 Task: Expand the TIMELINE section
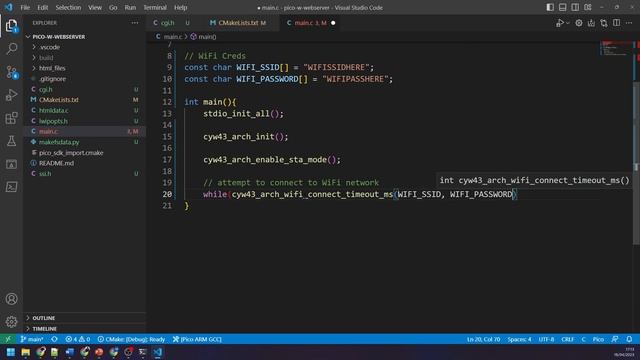[x=44, y=329]
